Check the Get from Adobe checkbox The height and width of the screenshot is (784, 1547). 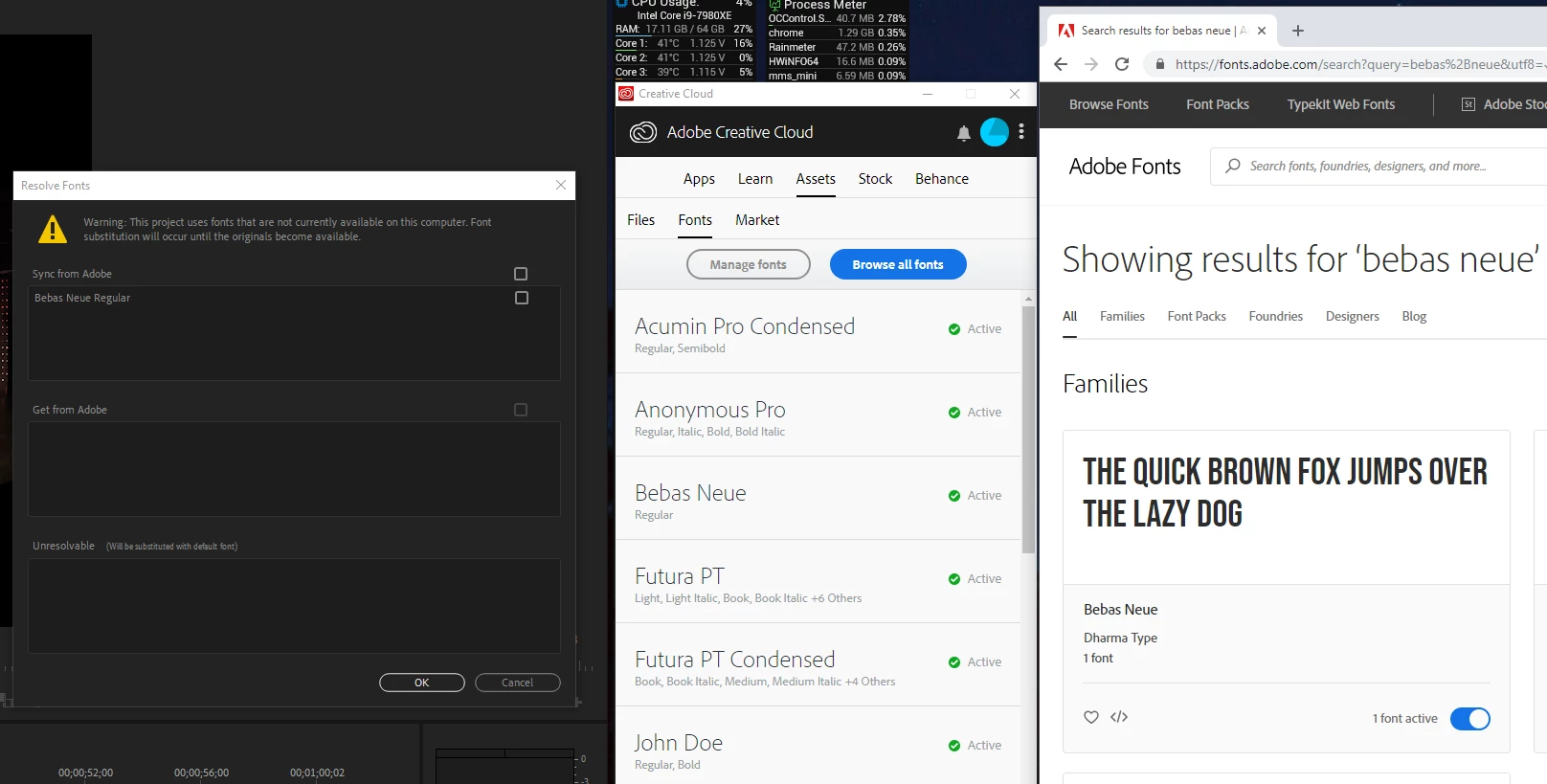(x=521, y=410)
